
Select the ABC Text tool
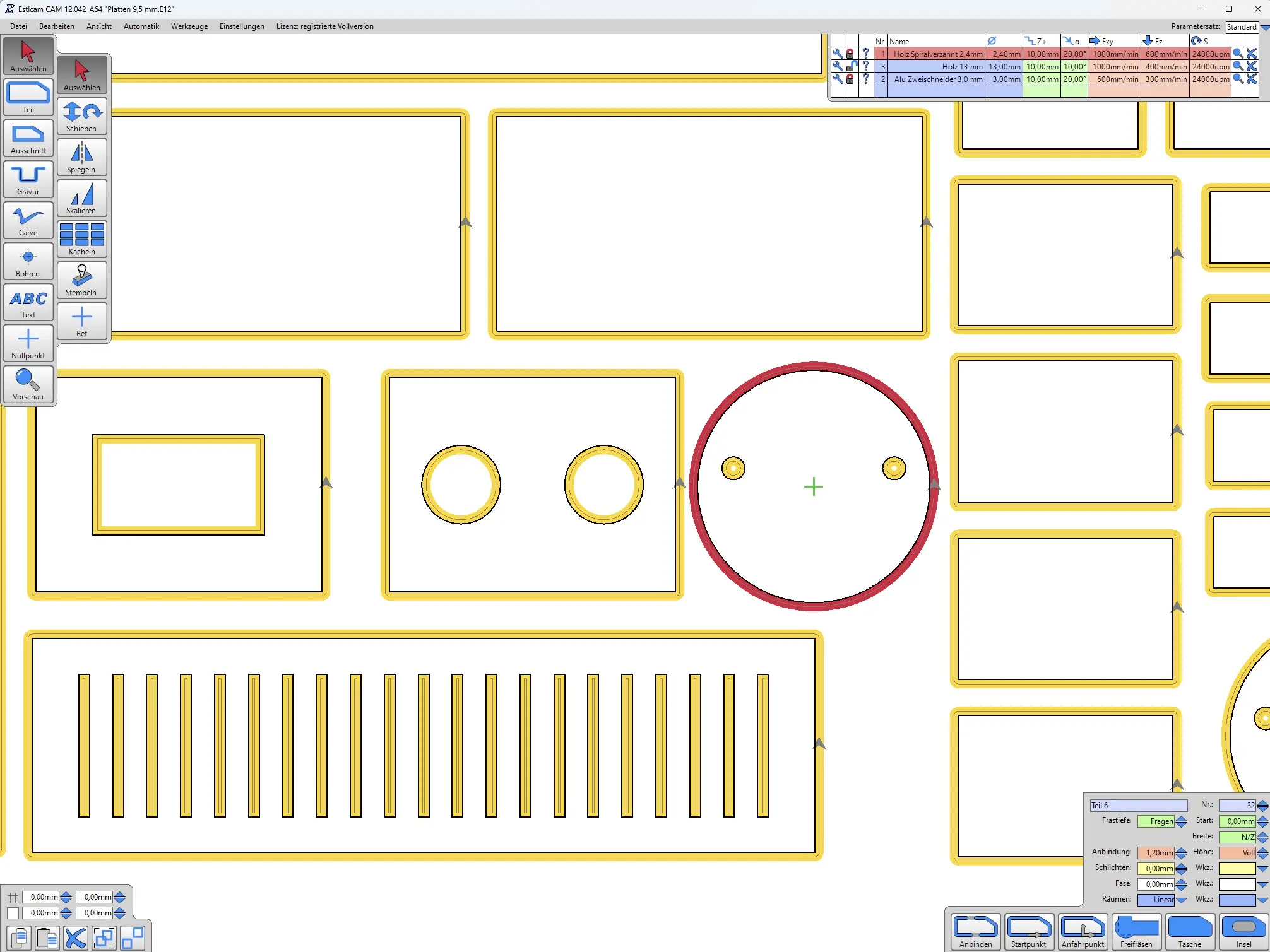tap(28, 302)
